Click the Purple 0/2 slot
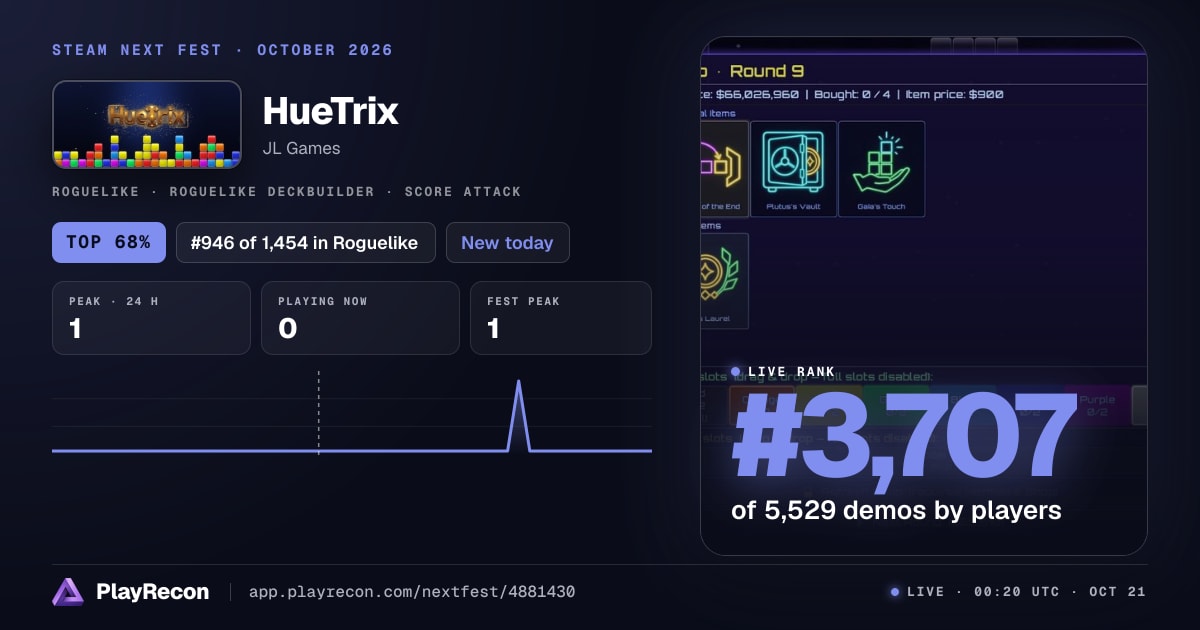 (x=1097, y=405)
